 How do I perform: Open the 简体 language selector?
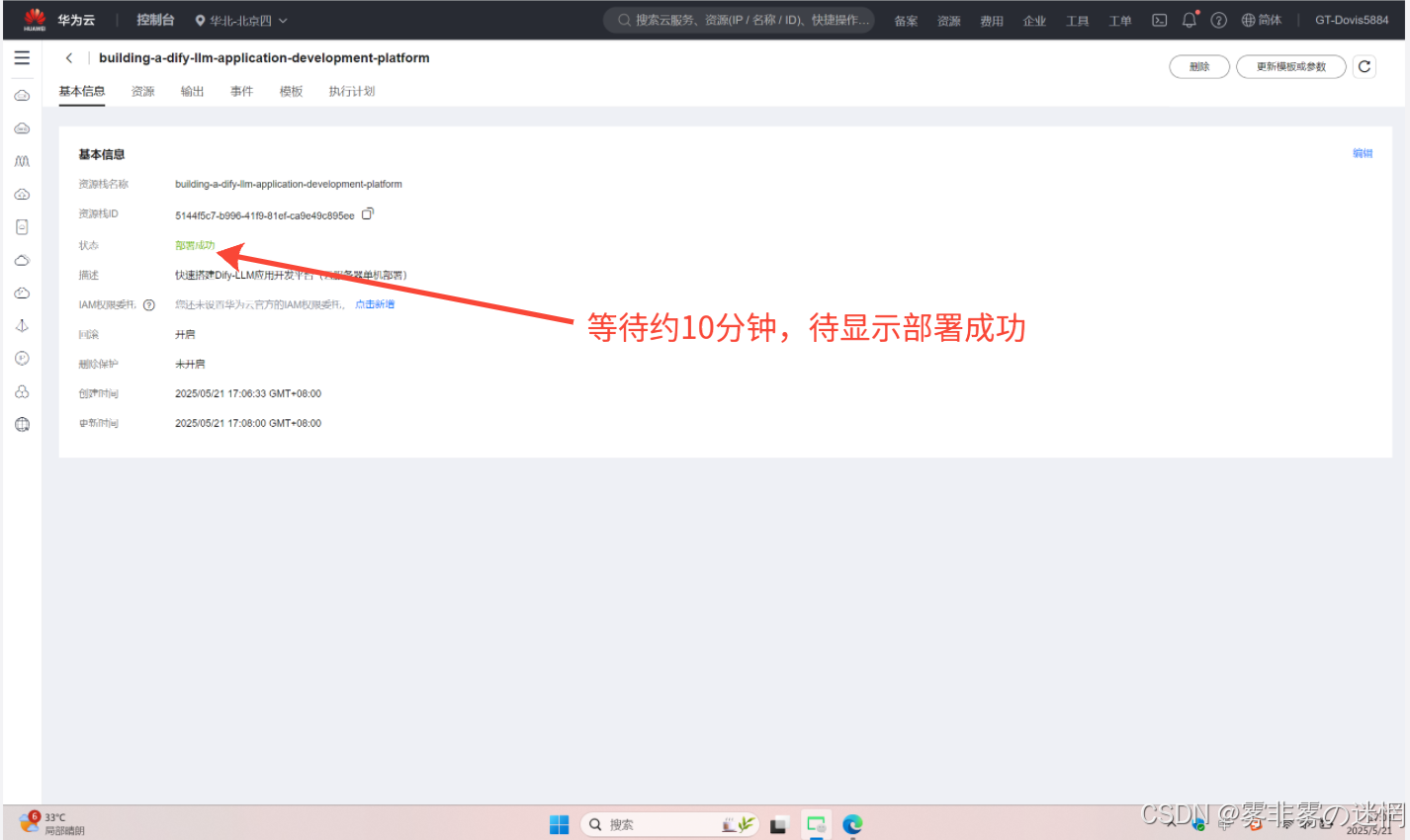click(x=1262, y=20)
